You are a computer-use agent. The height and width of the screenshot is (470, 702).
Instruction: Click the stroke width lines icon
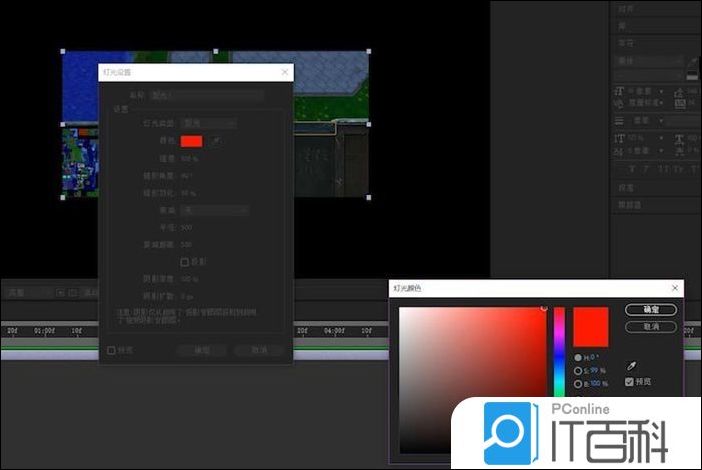coord(620,121)
